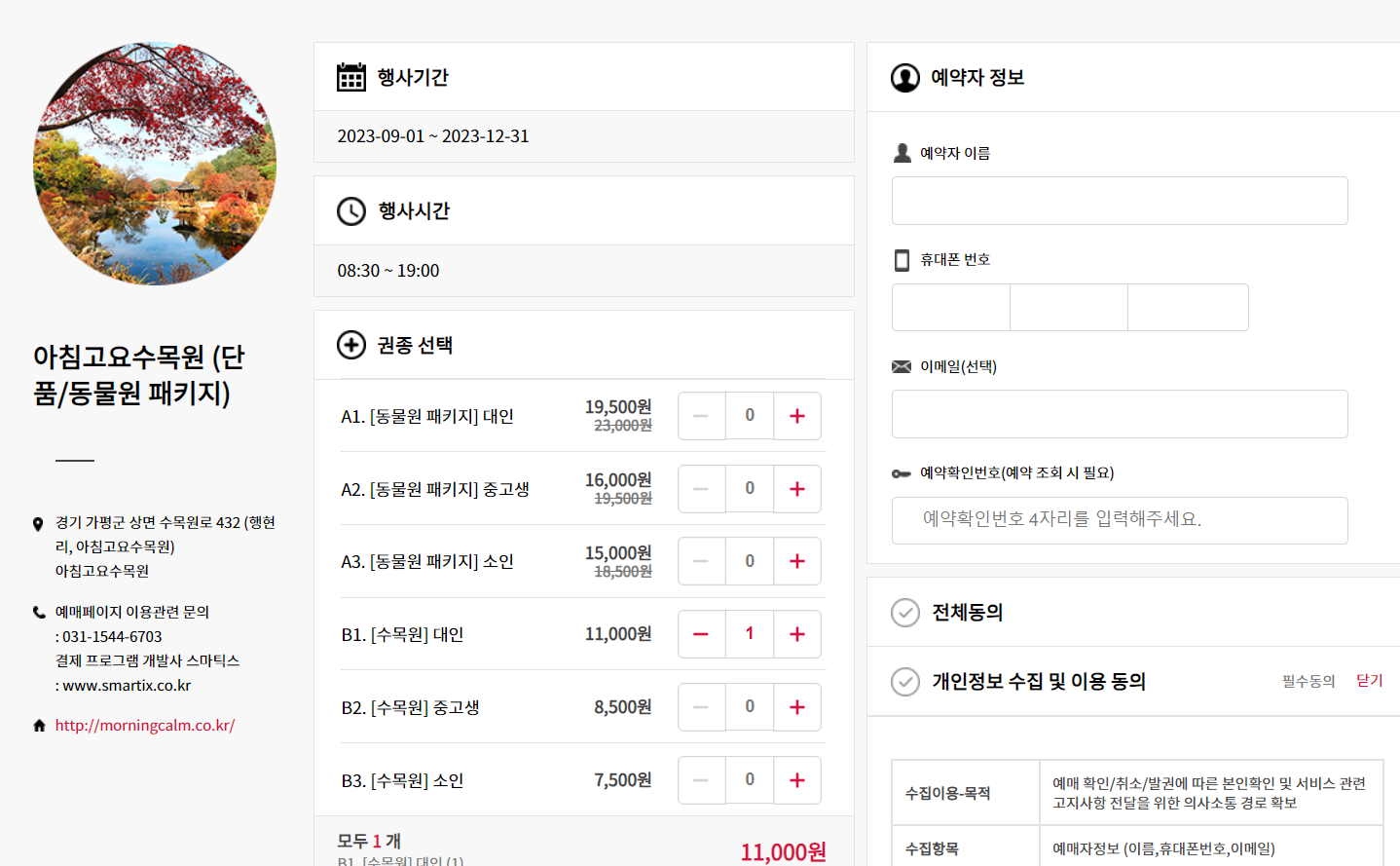The image size is (1400, 866).
Task: Increase quantity for A1 동물원 패키지 대인
Action: click(797, 415)
